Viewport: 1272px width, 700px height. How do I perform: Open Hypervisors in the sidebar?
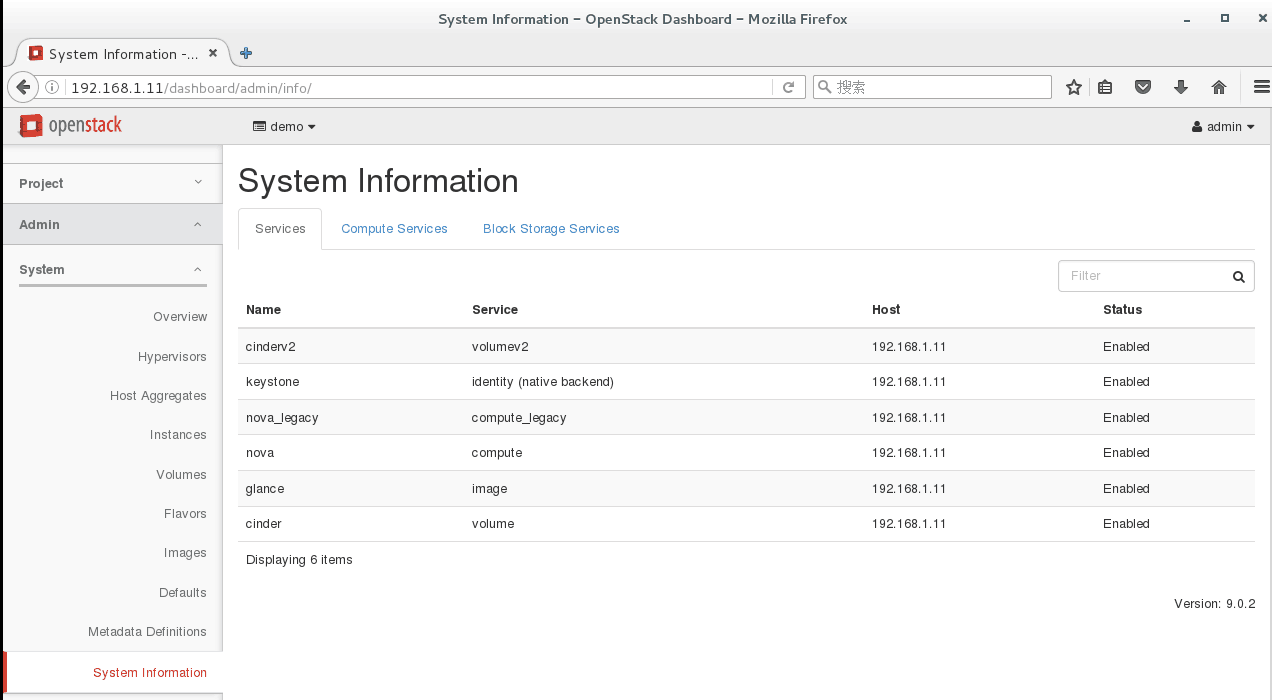point(172,357)
